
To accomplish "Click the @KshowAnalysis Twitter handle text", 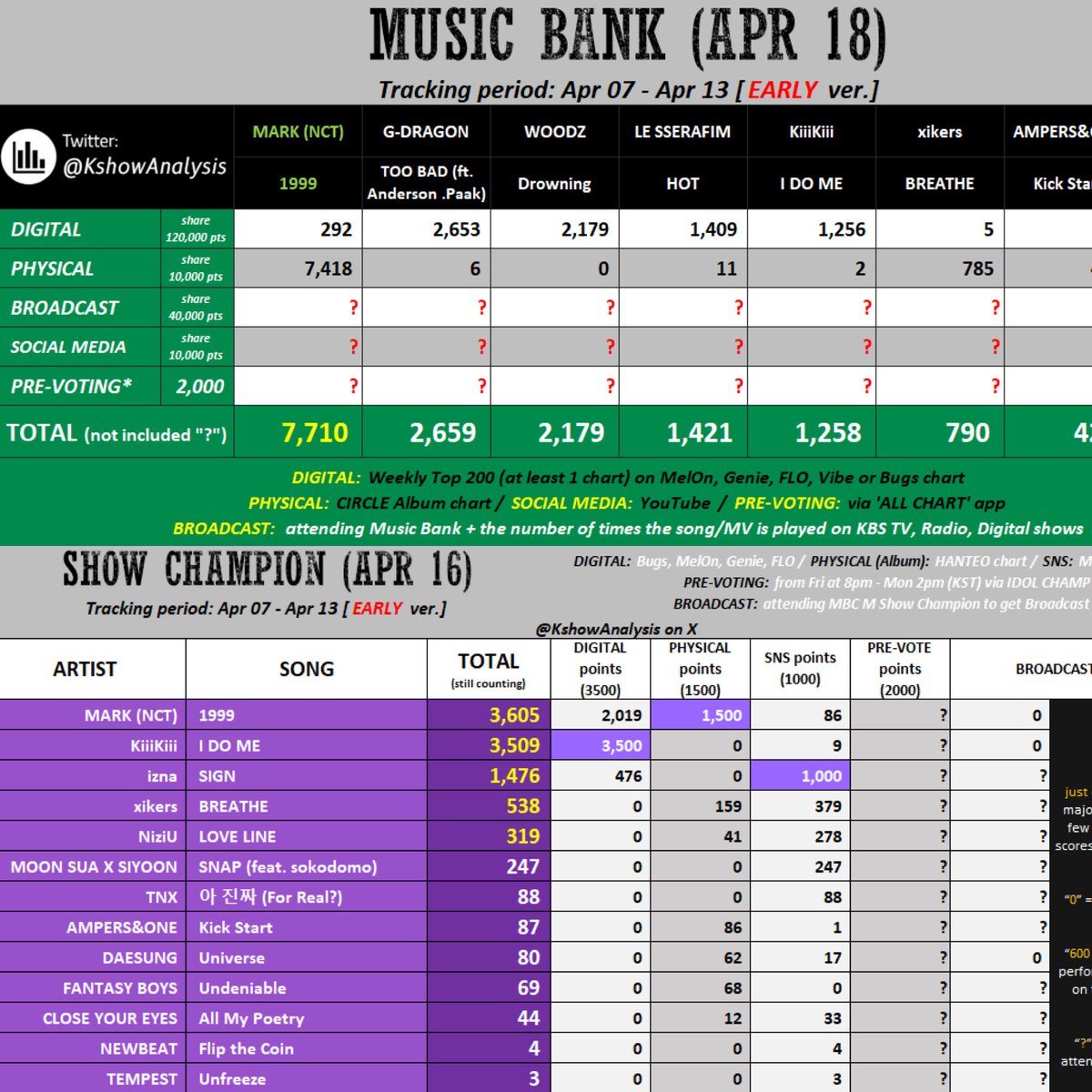I will 144,167.
